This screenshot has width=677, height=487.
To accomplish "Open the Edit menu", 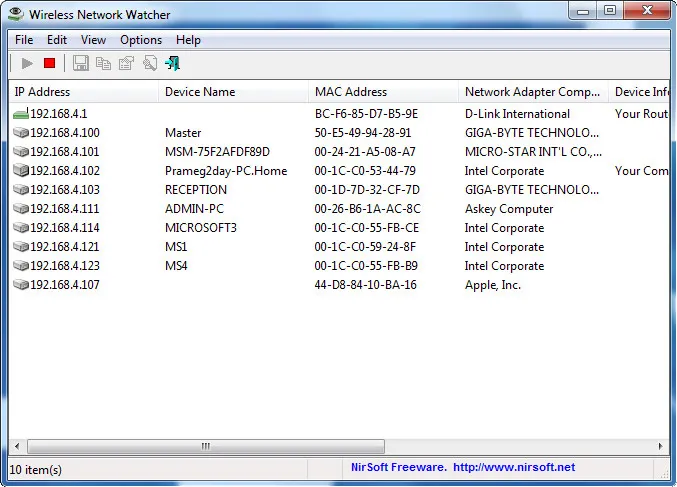I will coord(57,40).
